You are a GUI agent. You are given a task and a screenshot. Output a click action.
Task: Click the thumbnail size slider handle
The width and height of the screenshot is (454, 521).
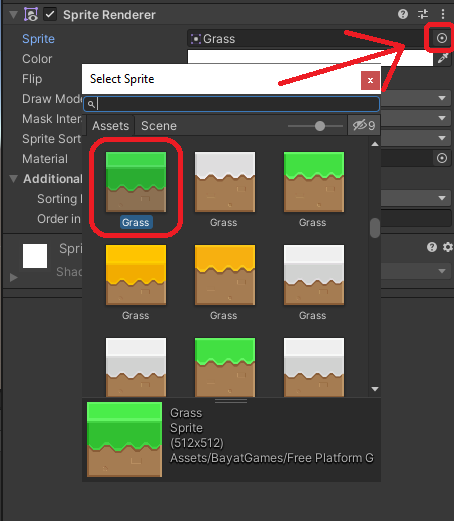(x=320, y=126)
